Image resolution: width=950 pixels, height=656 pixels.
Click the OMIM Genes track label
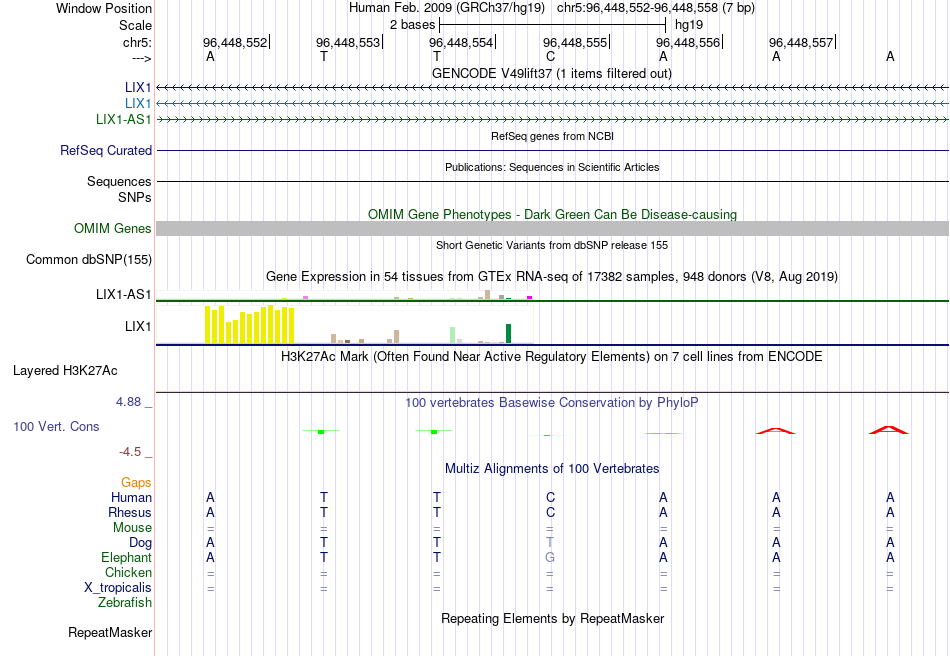(x=113, y=228)
